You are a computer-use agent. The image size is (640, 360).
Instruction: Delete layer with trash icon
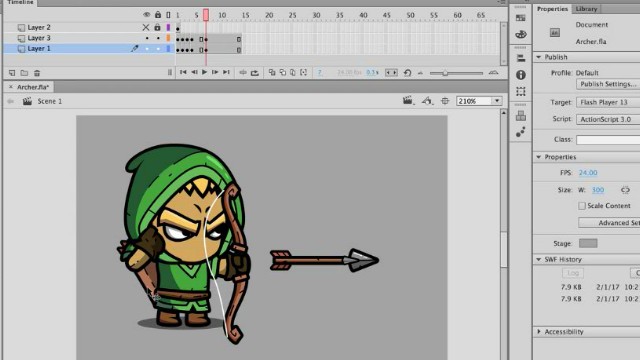click(37, 73)
